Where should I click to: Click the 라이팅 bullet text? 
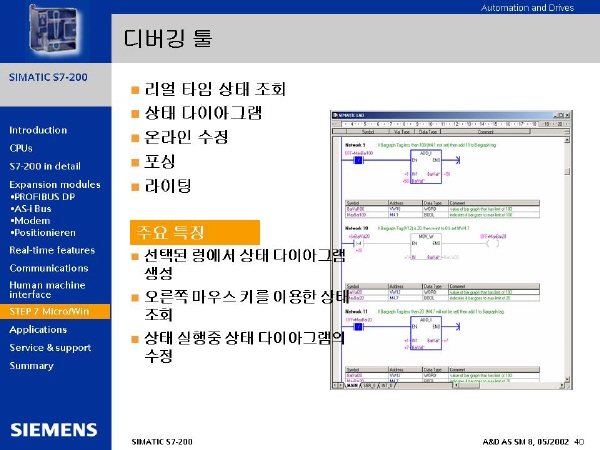click(x=168, y=186)
